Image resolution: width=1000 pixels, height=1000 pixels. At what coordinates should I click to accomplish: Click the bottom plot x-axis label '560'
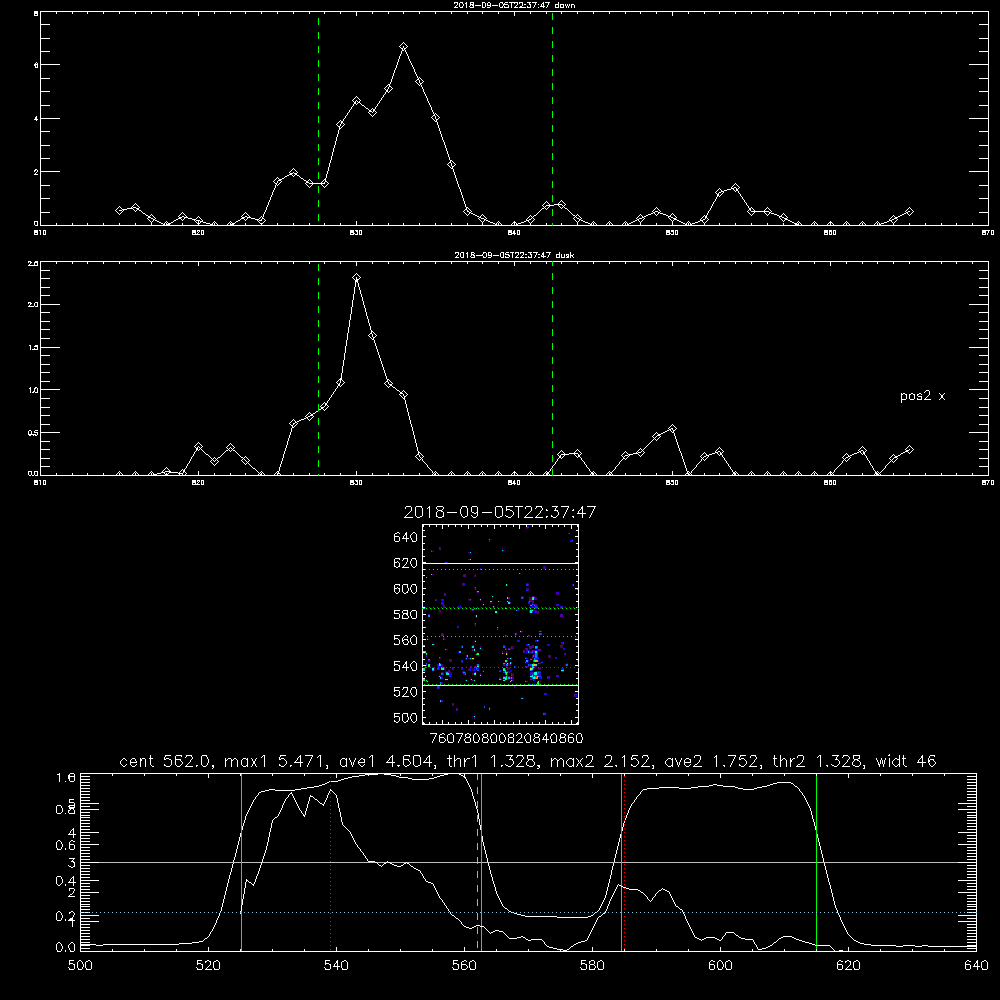(x=464, y=966)
